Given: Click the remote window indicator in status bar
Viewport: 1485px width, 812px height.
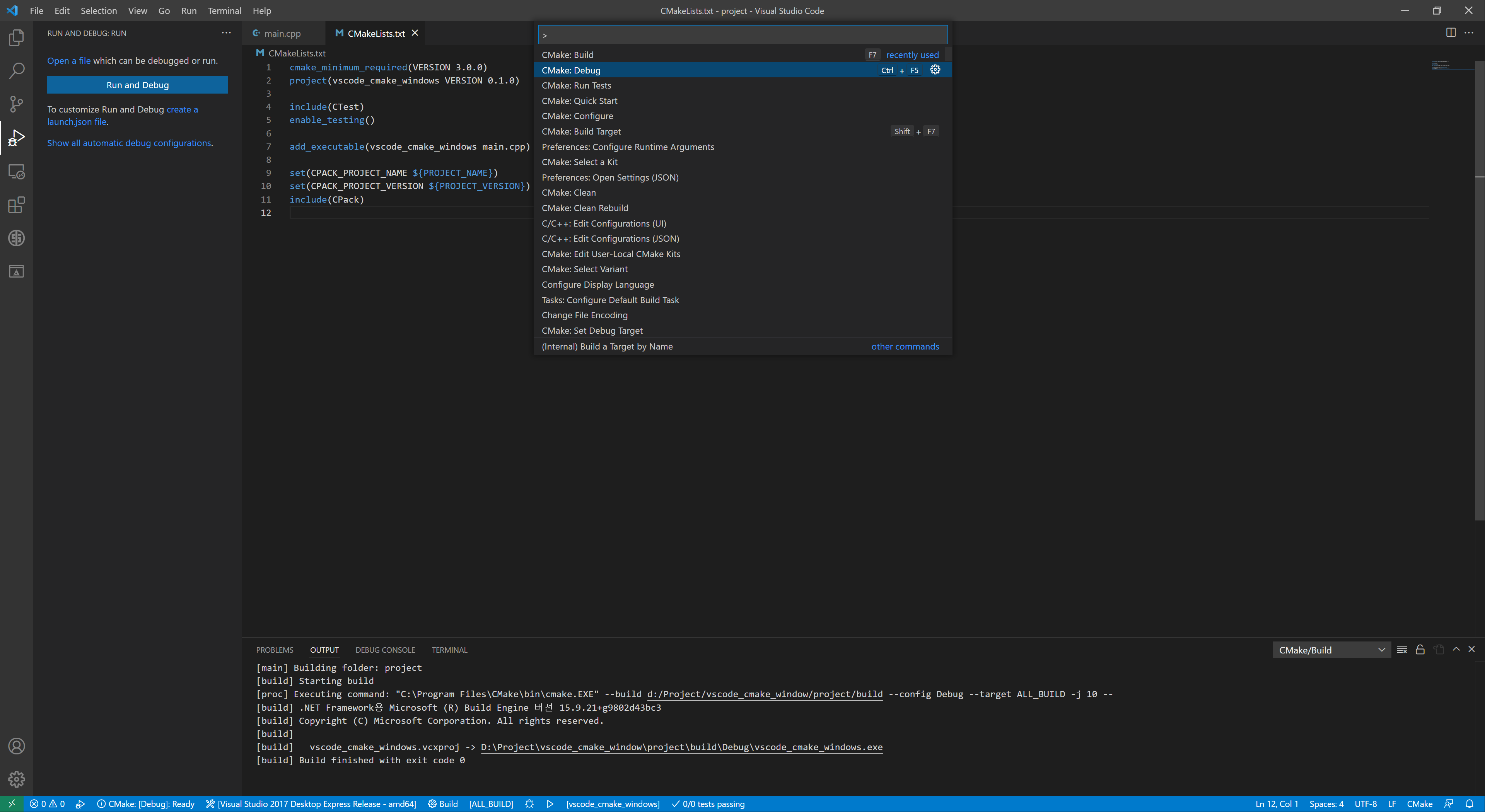Looking at the screenshot, I should 12,804.
